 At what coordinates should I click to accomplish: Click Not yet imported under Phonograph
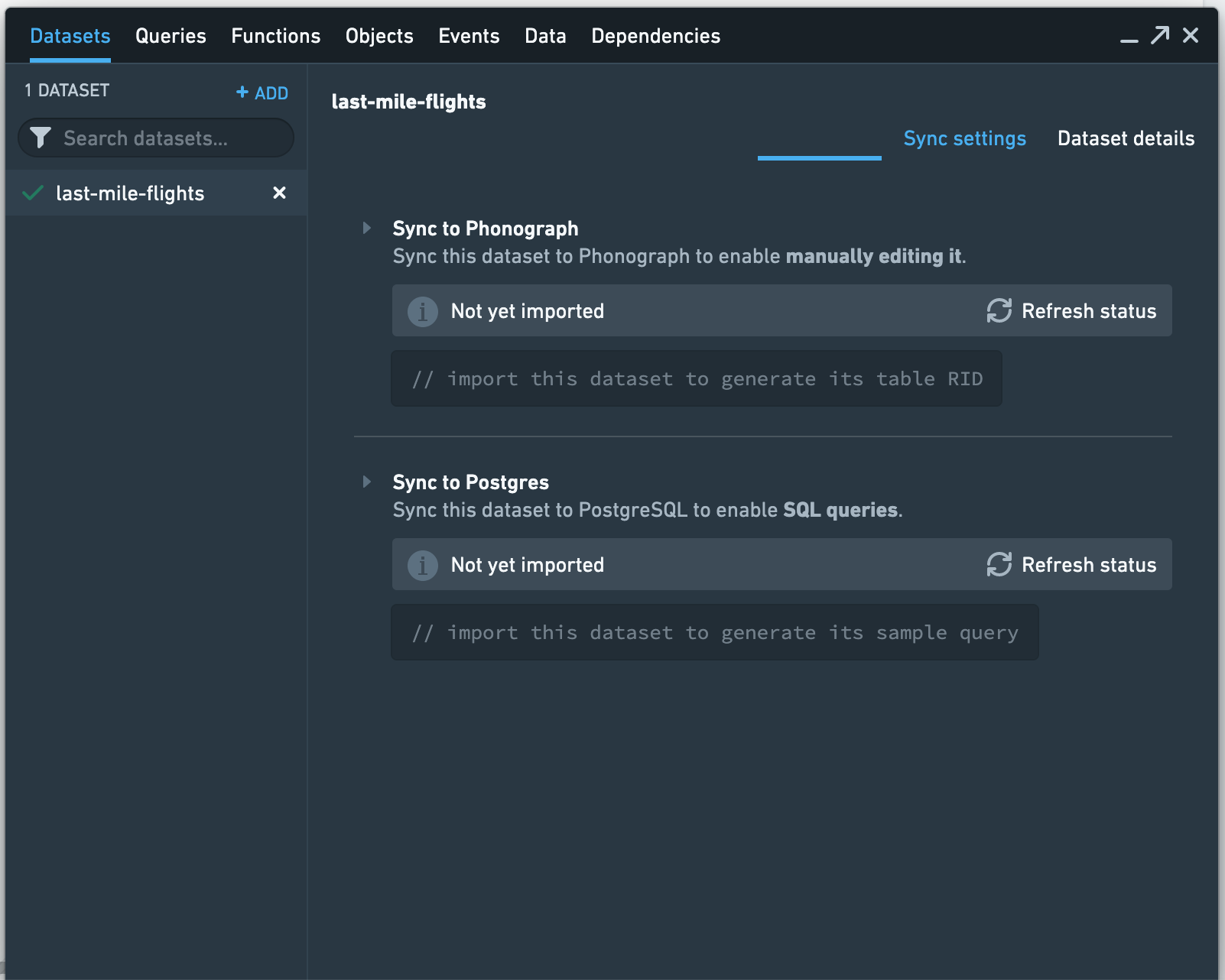(527, 311)
